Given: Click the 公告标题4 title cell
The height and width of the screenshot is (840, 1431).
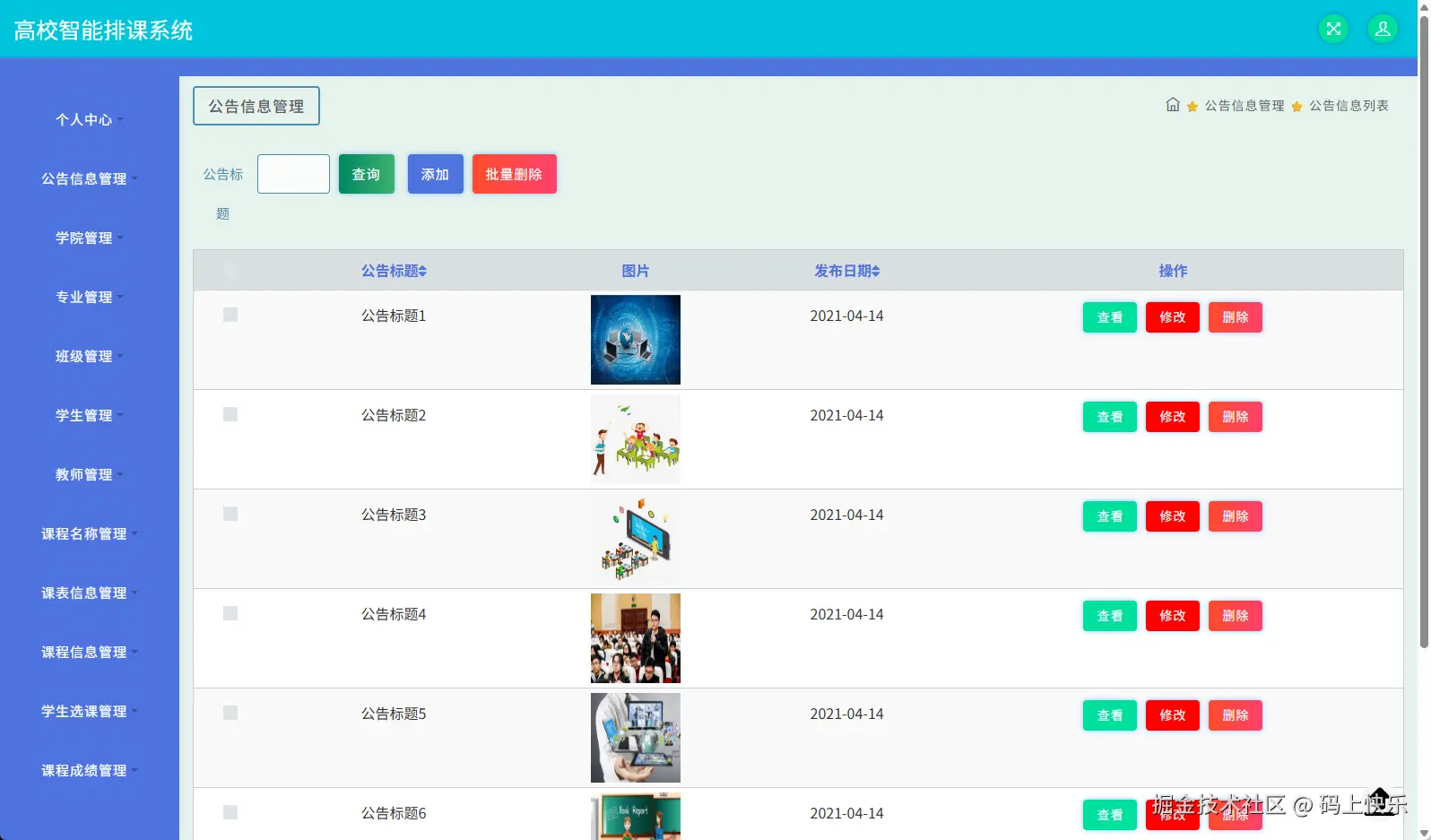Looking at the screenshot, I should pos(394,614).
